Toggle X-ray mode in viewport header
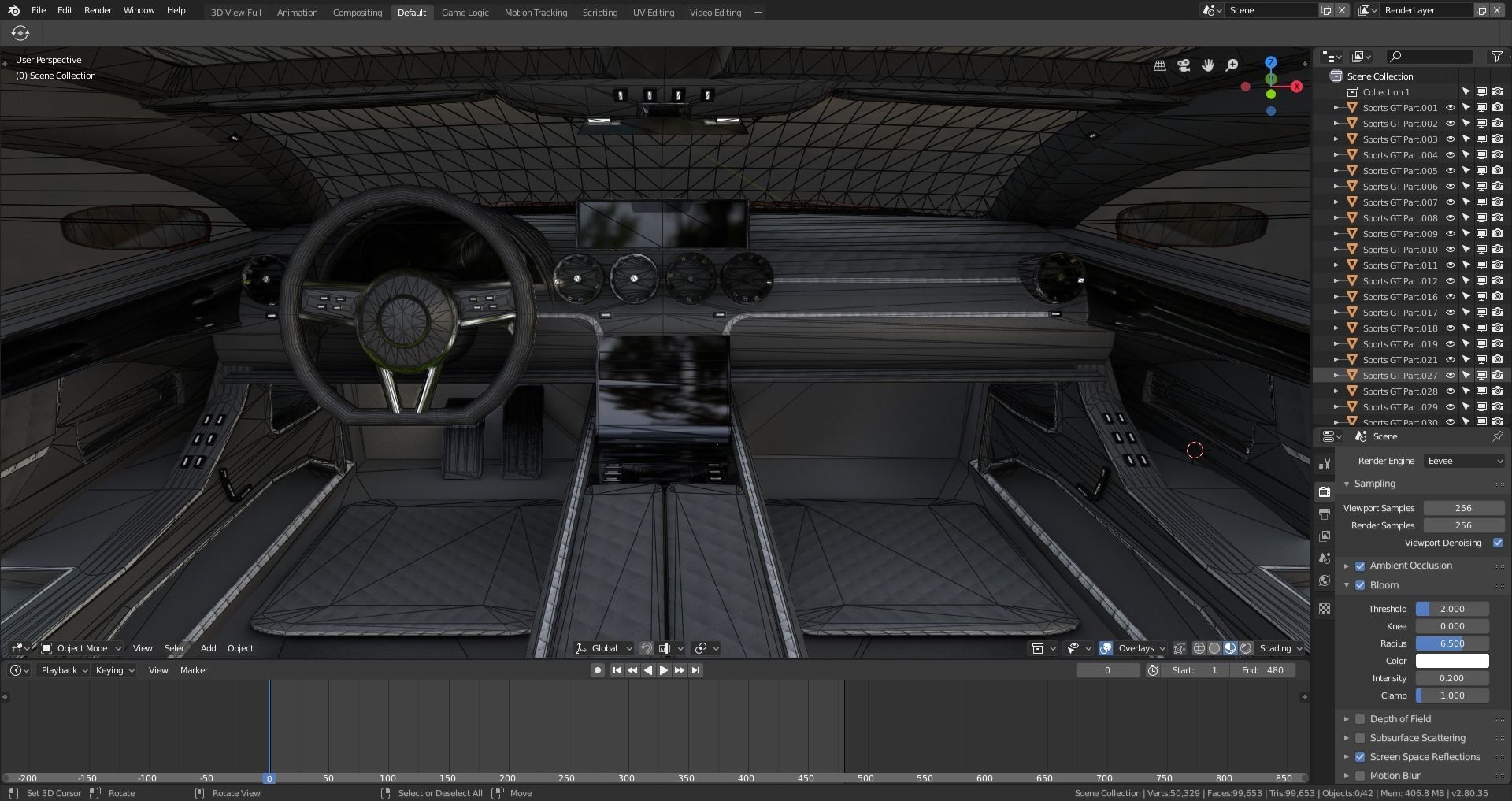Viewport: 1512px width, 801px height. [1179, 648]
